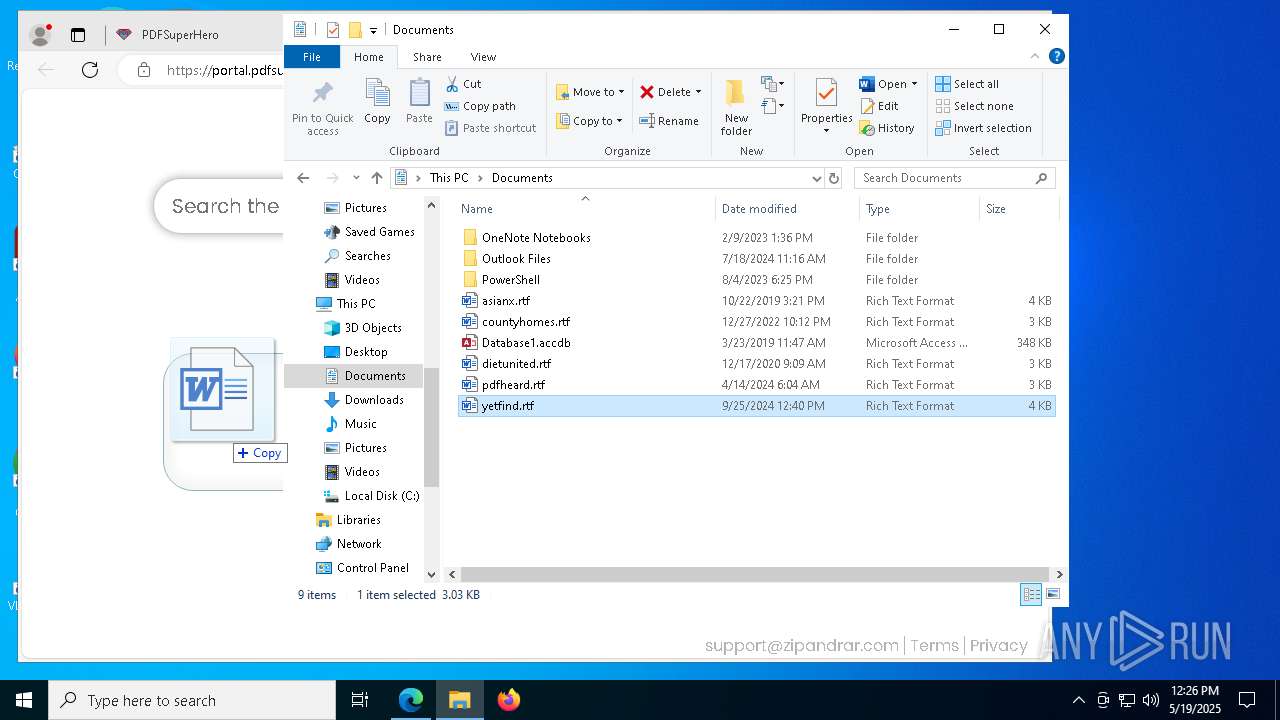This screenshot has width=1280, height=720.
Task: Expand Open button dropdown arrow
Action: [x=914, y=84]
